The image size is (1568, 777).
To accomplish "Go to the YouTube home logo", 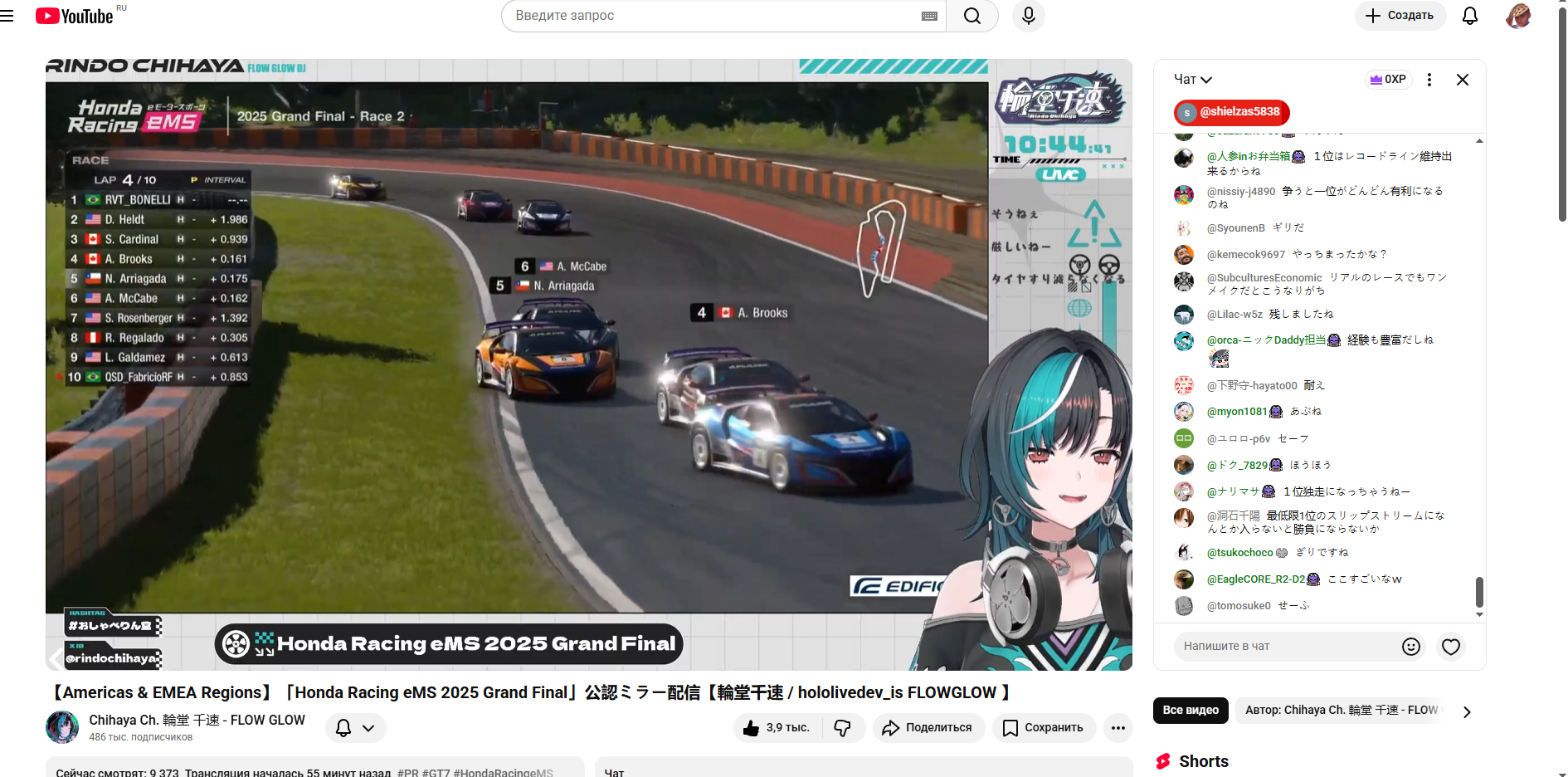I will point(75,16).
